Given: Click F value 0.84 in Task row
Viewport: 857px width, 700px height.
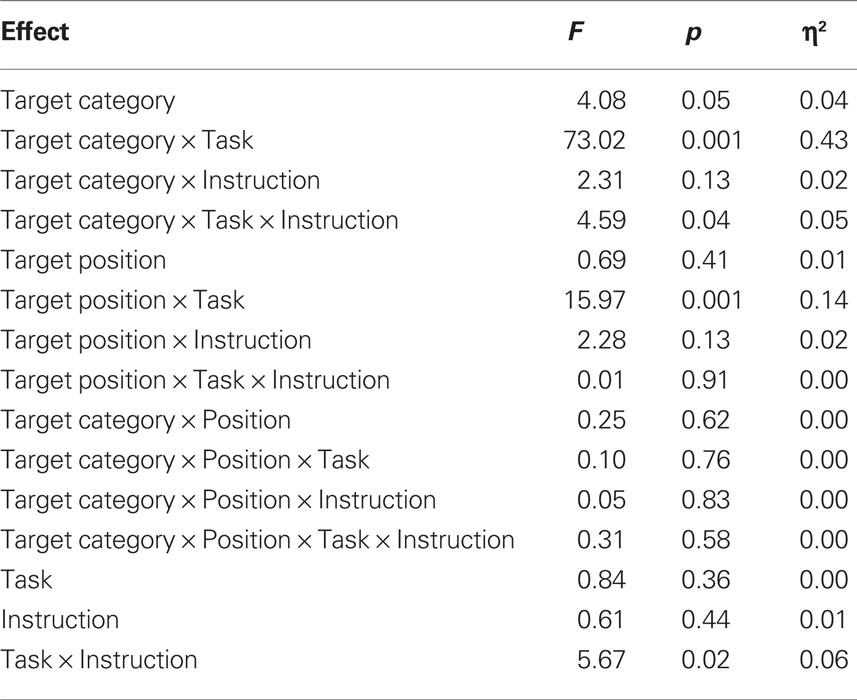Looking at the screenshot, I should (x=601, y=579).
